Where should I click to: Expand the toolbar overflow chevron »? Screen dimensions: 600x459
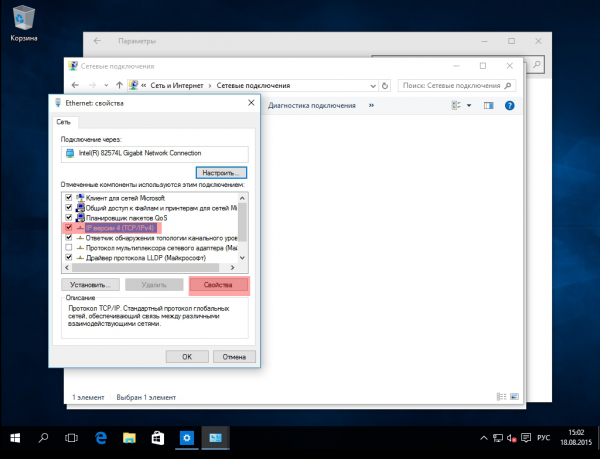371,106
